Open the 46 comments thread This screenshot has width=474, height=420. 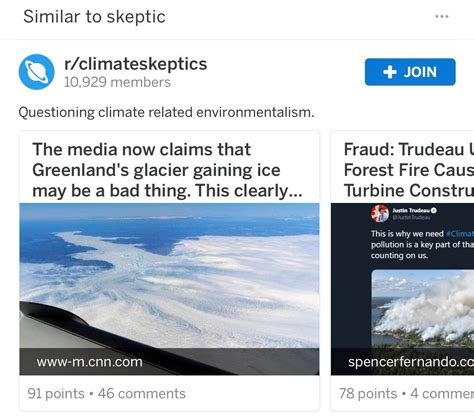pos(142,394)
